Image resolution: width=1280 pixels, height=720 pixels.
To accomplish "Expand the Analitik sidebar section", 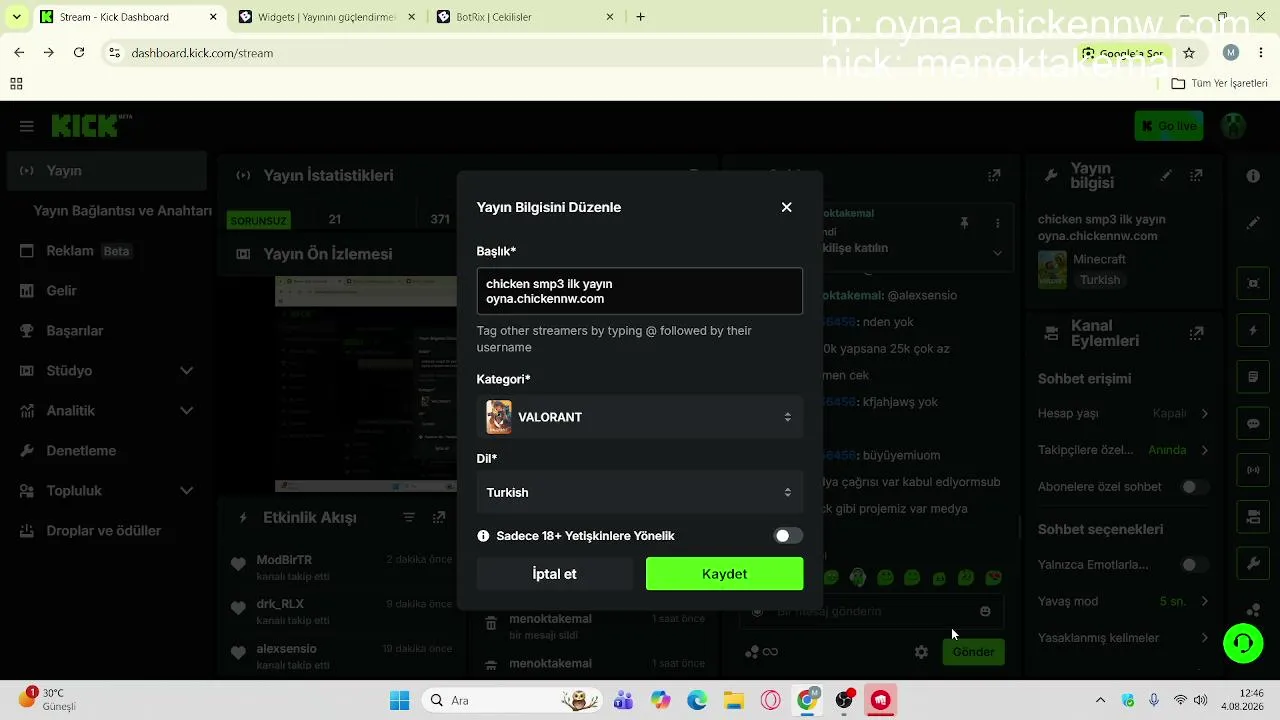I will pyautogui.click(x=107, y=411).
